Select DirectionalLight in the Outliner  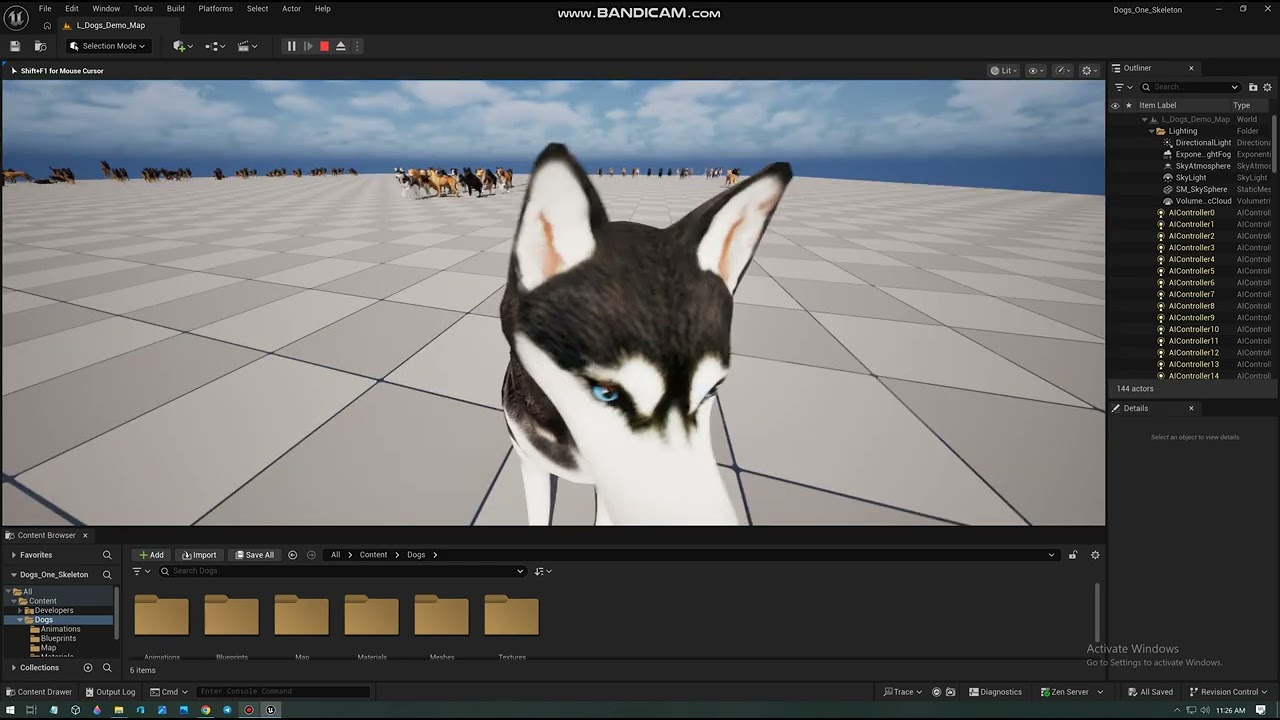(1203, 143)
